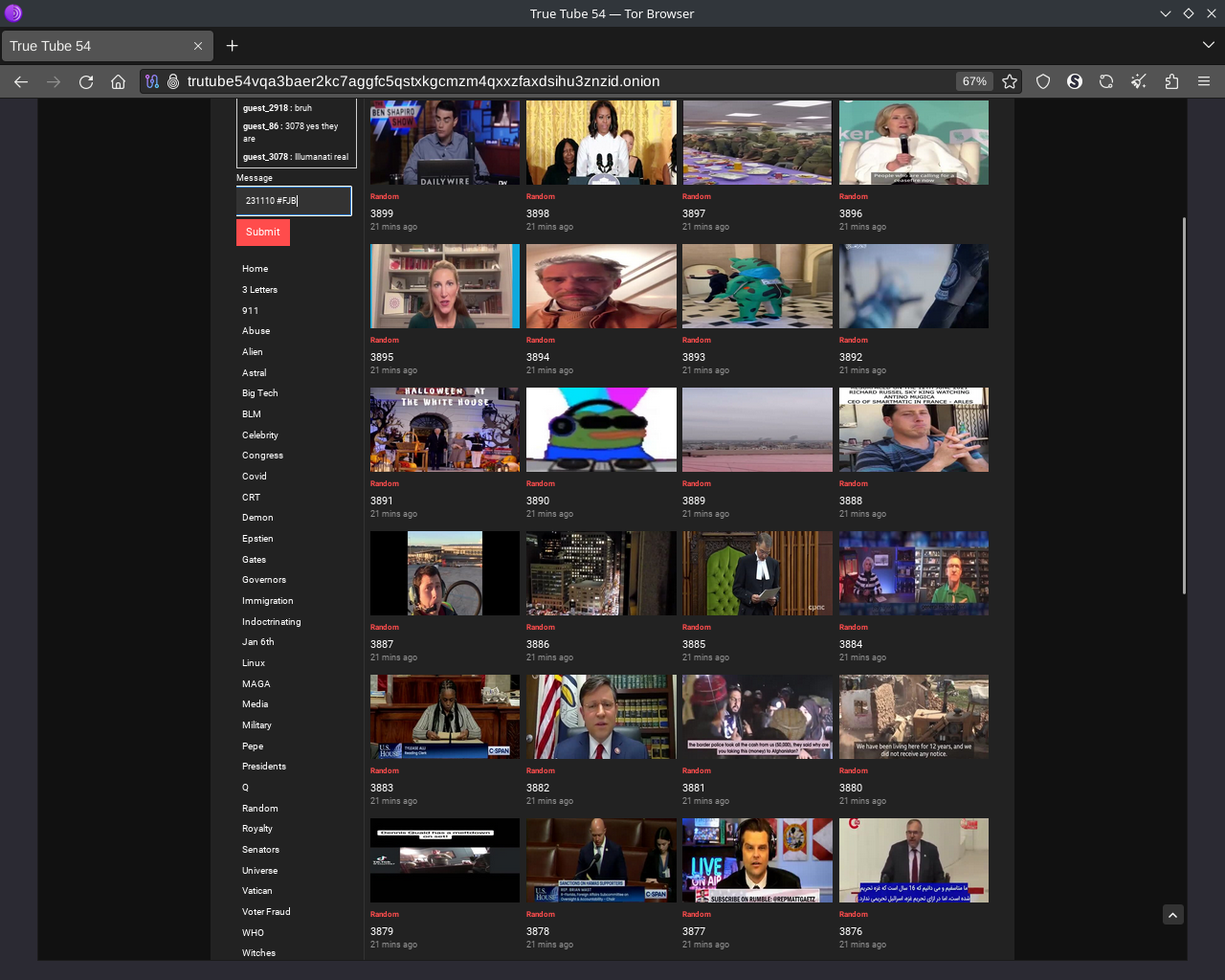Image resolution: width=1225 pixels, height=980 pixels.
Task: Open the Immigration category
Action: [x=267, y=601]
